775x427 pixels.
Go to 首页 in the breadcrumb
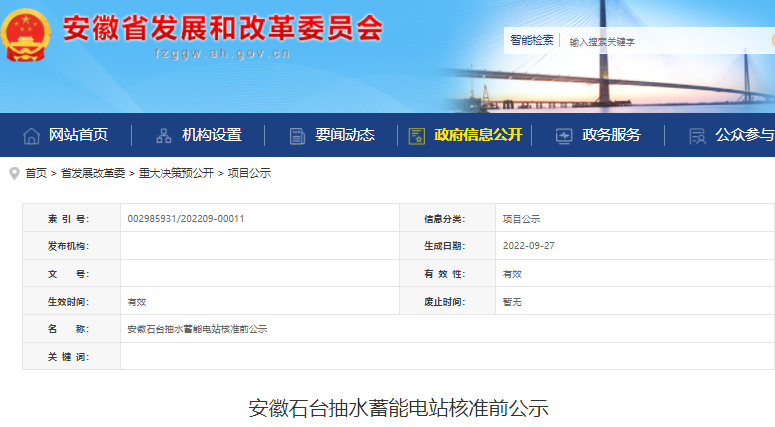click(36, 173)
